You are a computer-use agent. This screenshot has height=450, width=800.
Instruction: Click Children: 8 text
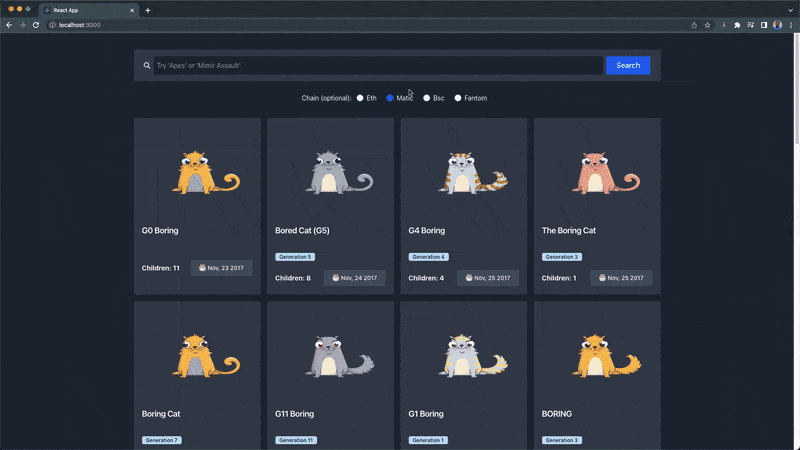[x=293, y=278]
